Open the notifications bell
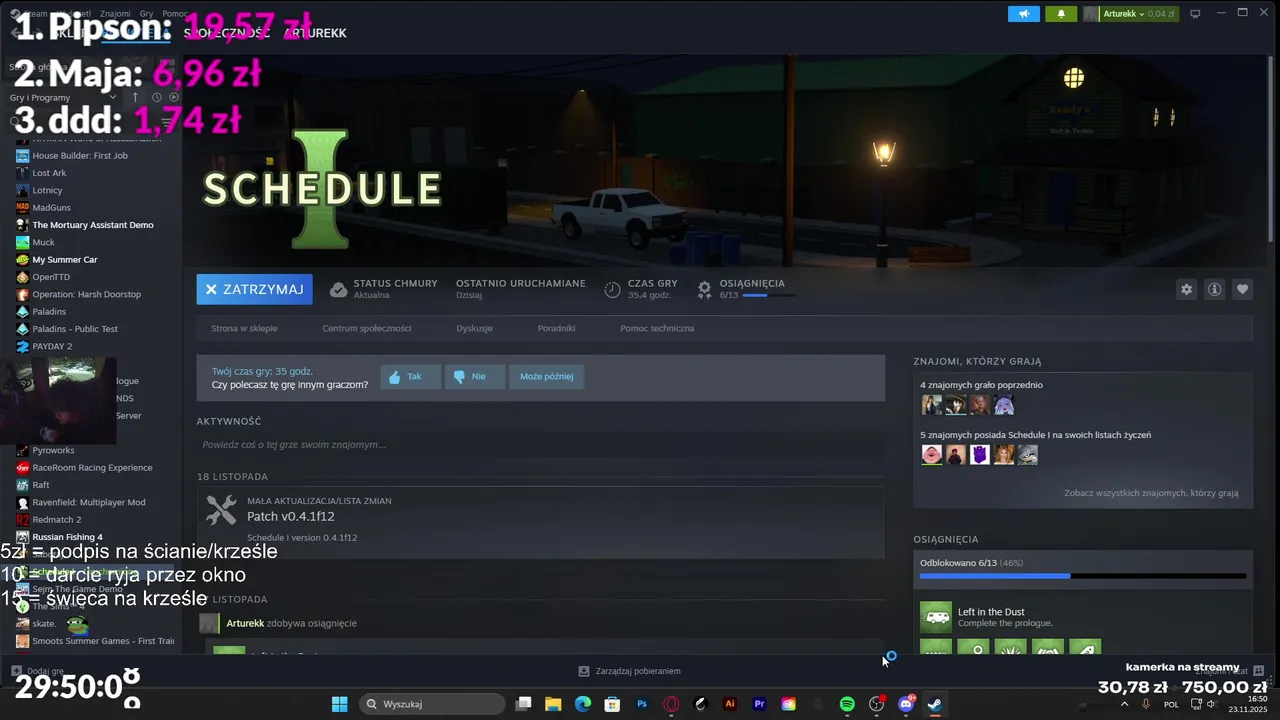Viewport: 1280px width, 720px height. click(x=1061, y=13)
